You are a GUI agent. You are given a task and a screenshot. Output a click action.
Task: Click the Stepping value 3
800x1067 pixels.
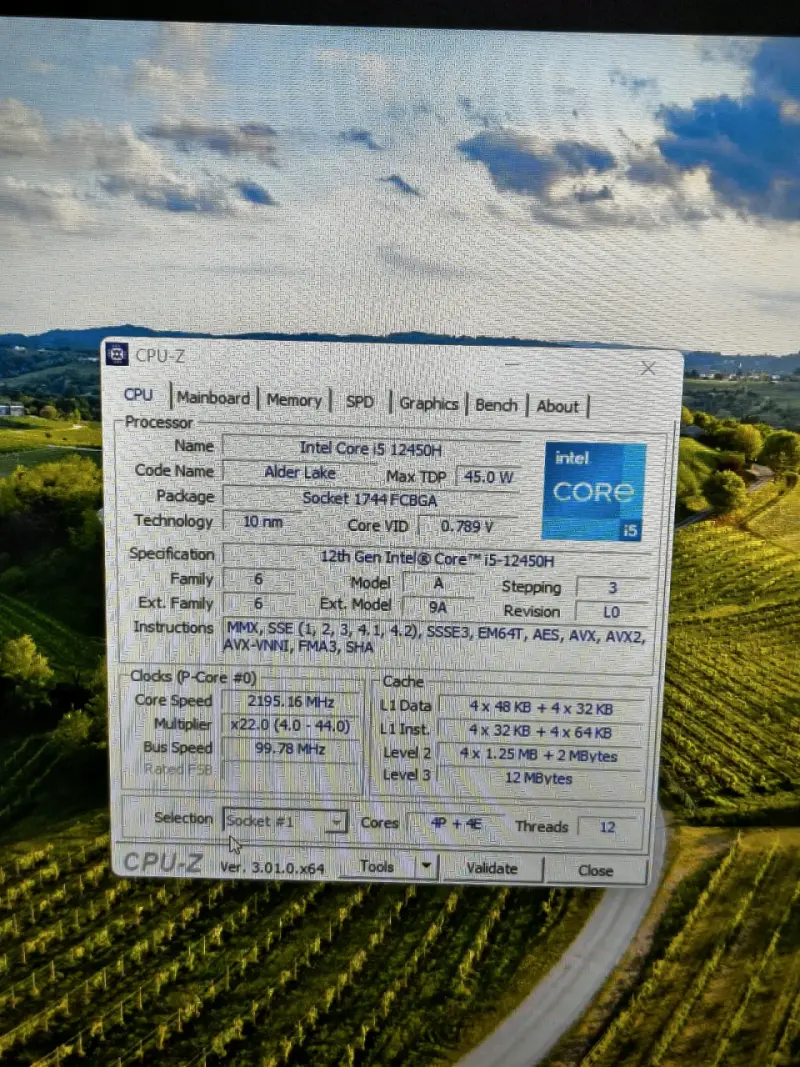click(612, 588)
